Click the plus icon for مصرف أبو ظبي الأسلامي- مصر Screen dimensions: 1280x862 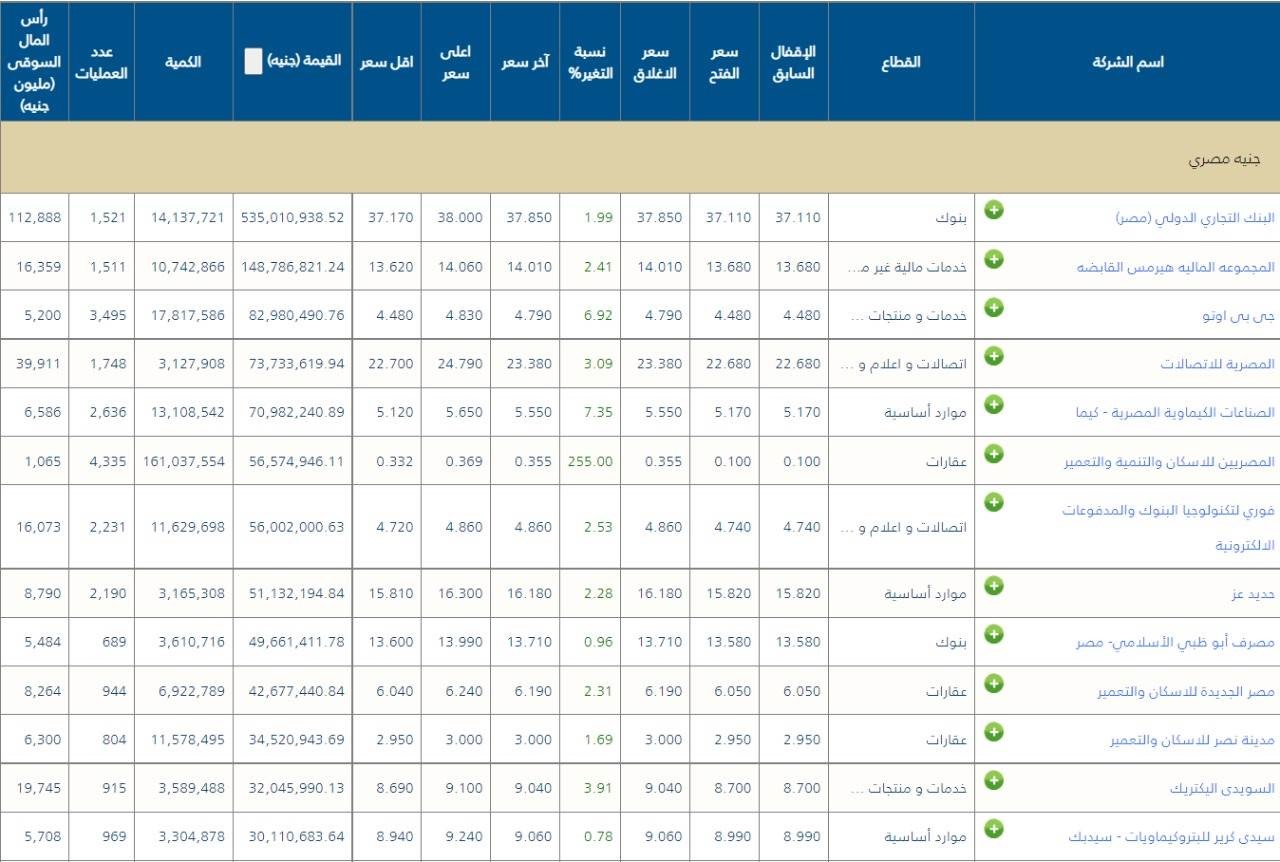tap(994, 633)
